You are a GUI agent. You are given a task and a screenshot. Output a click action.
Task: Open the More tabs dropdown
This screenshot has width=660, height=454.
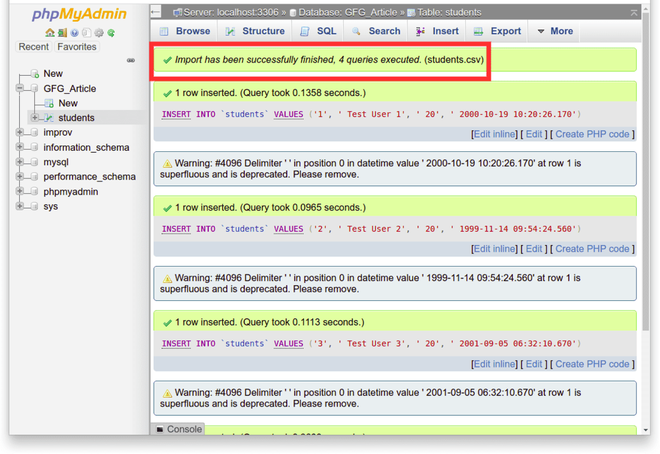555,31
